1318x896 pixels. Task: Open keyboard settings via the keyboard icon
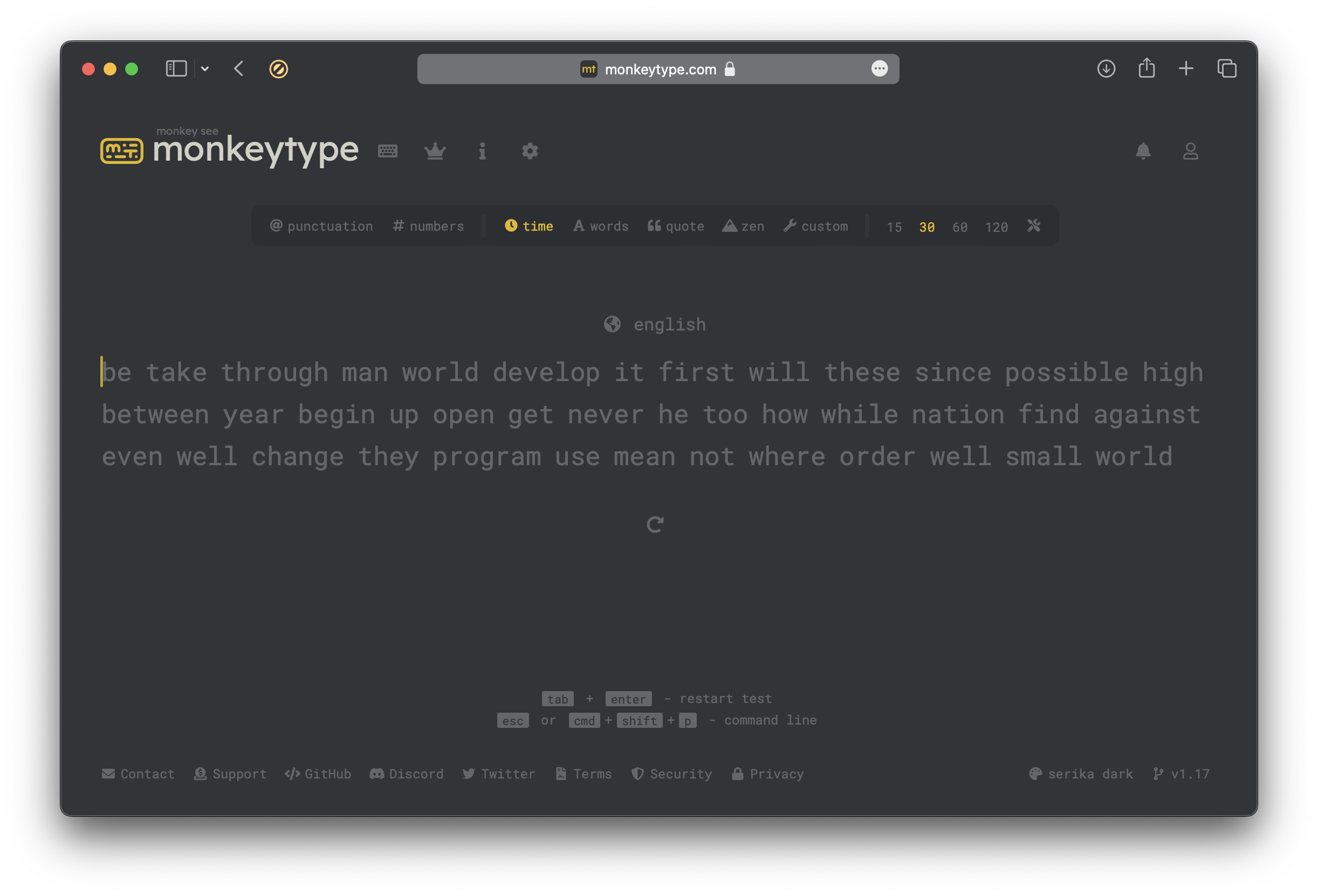click(x=388, y=151)
